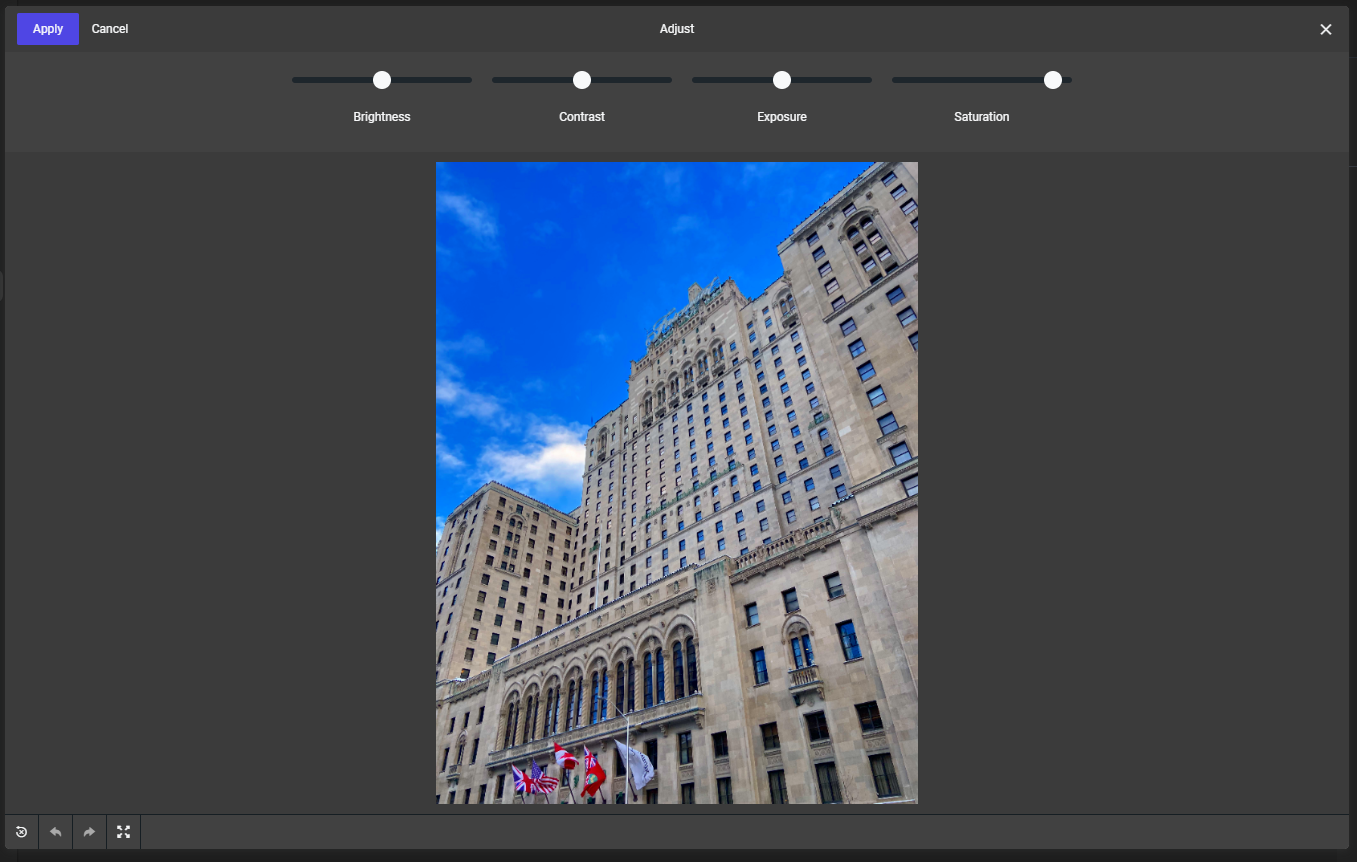Image resolution: width=1357 pixels, height=862 pixels.
Task: Click the Exposure label
Action: tap(782, 117)
